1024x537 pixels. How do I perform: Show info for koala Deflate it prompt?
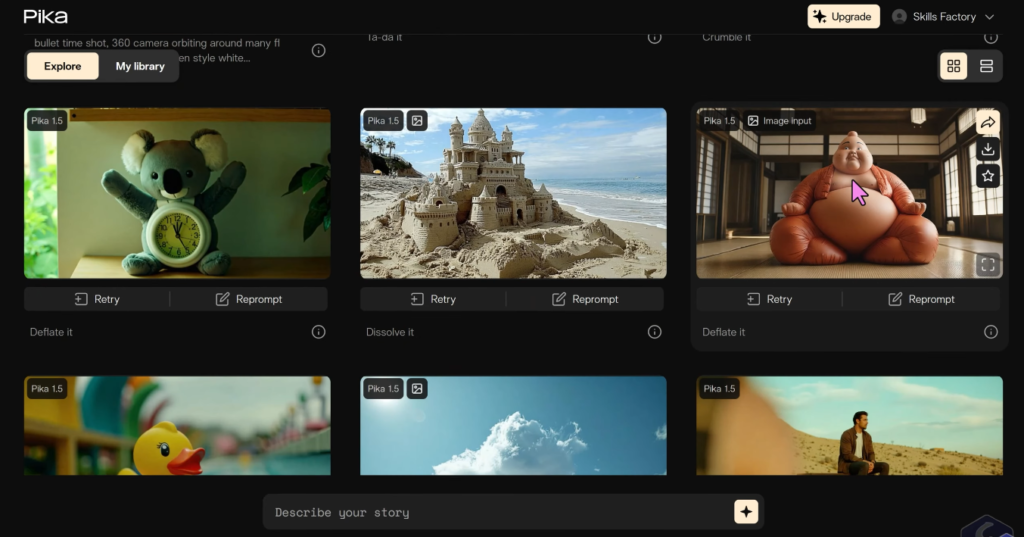318,332
